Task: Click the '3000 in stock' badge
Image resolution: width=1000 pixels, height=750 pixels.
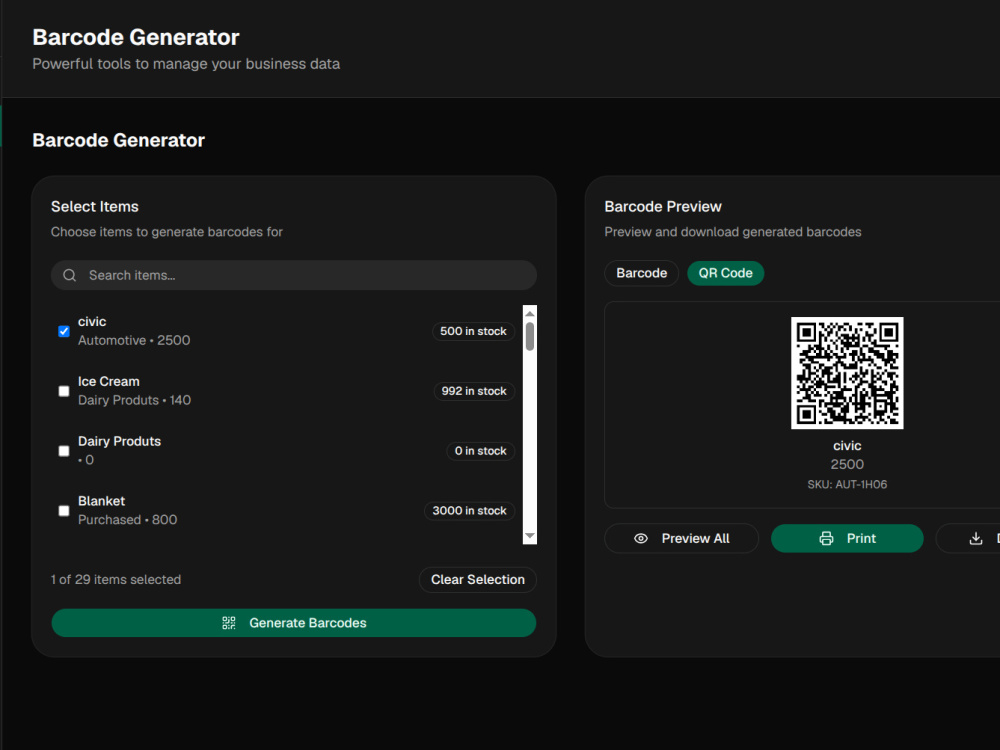Action: pyautogui.click(x=469, y=511)
